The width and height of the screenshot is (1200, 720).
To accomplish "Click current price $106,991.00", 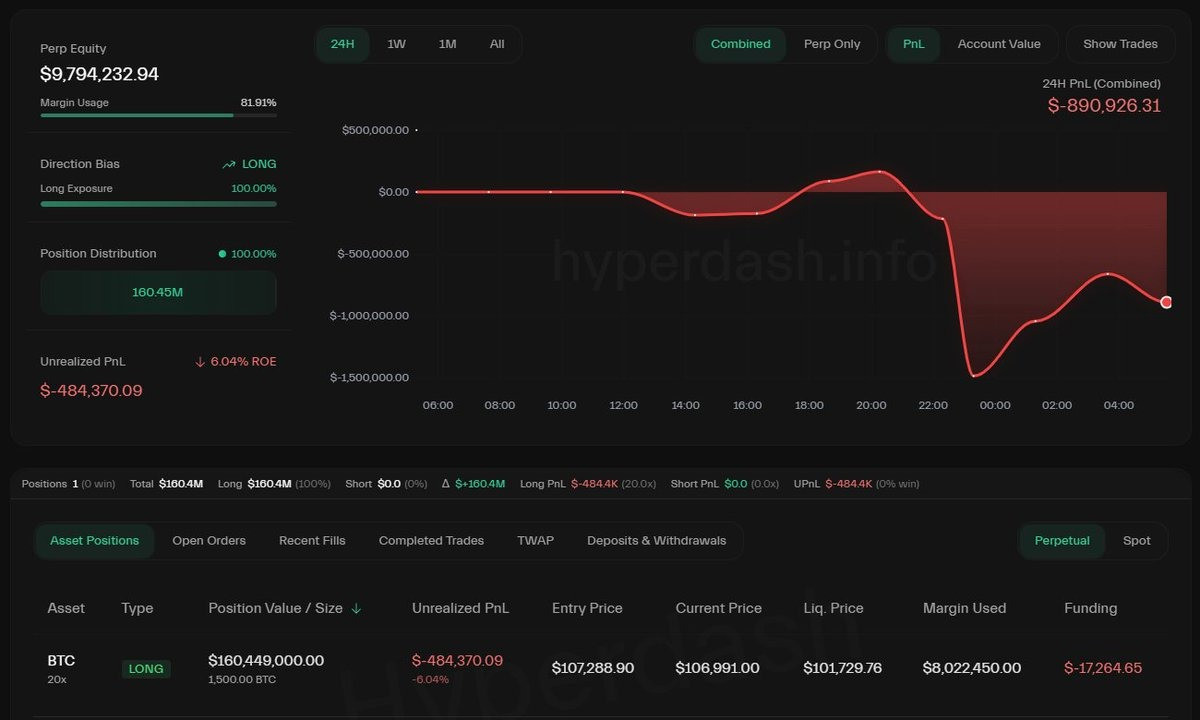I will 717,668.
